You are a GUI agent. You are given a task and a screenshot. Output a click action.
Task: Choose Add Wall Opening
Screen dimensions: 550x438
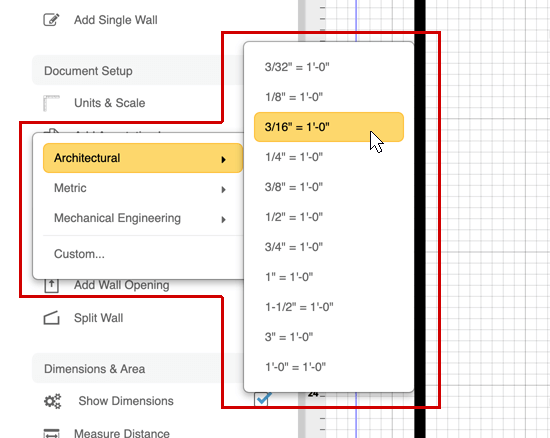122,285
